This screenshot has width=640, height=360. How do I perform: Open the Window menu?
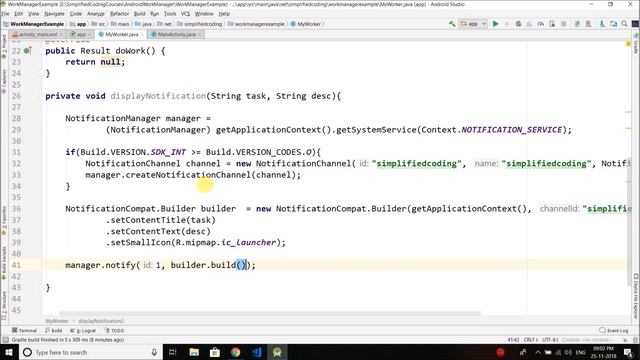(204, 14)
